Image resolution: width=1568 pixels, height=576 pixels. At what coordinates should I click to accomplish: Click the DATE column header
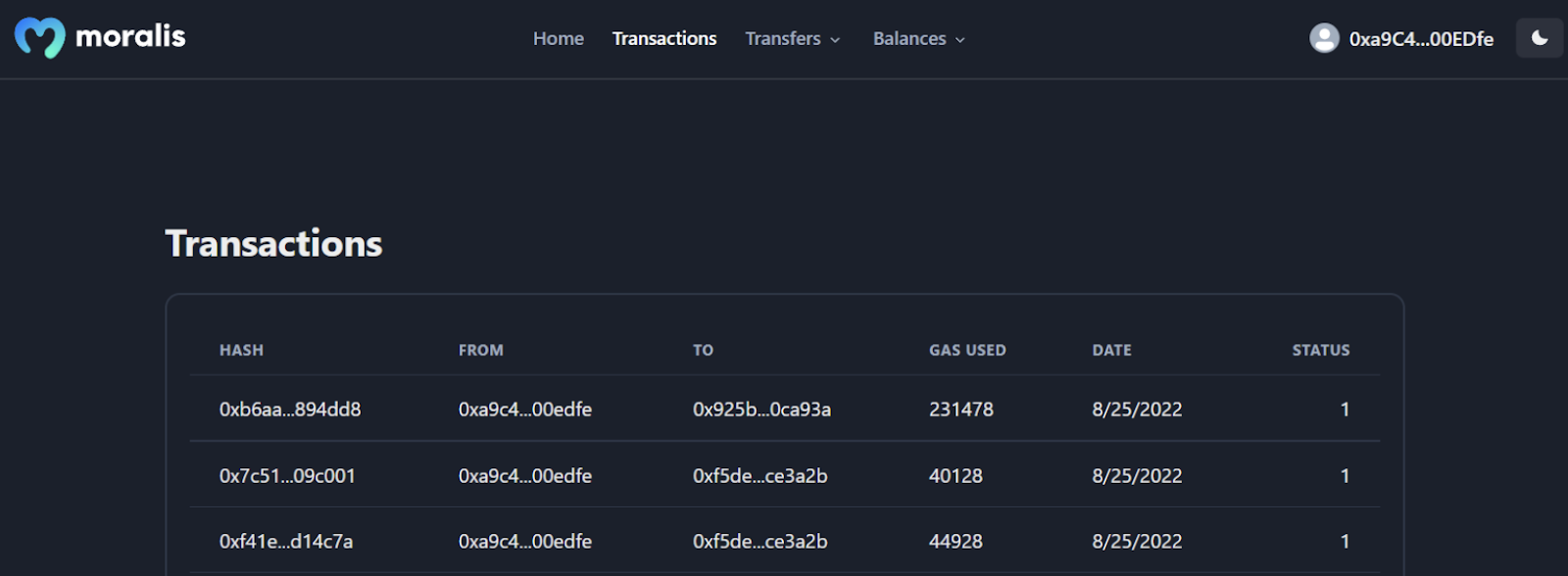coord(1111,350)
